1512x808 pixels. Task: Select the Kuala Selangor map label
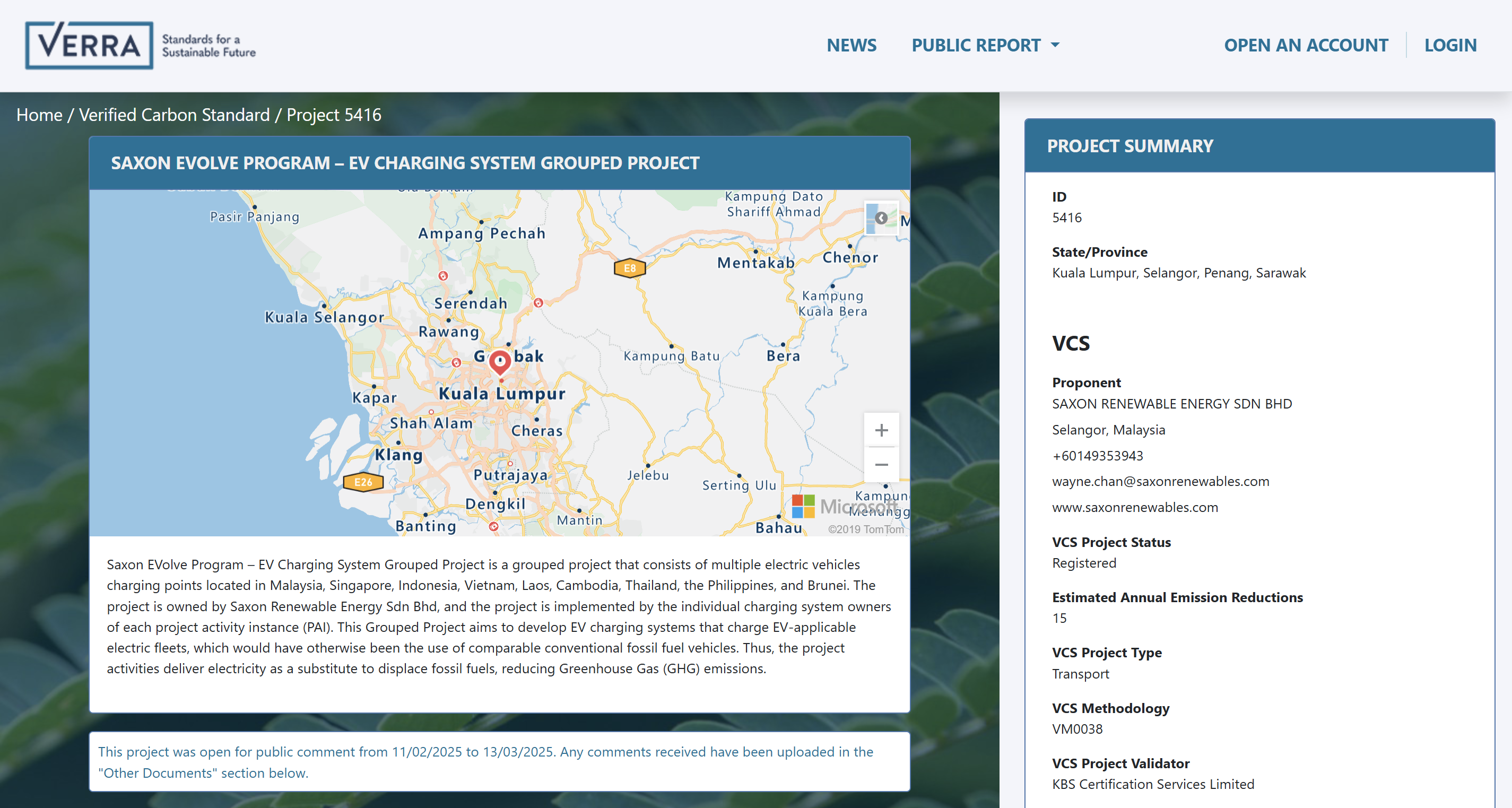(x=324, y=317)
